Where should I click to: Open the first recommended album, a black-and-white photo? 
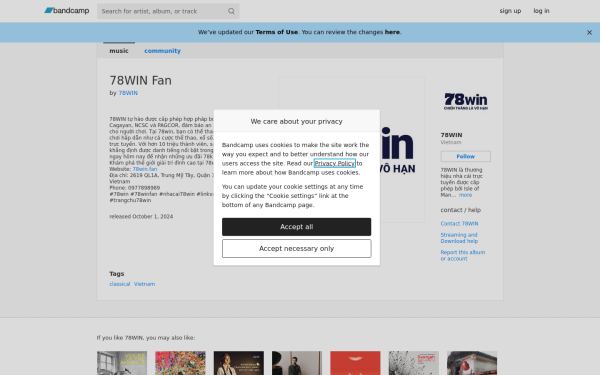click(122, 363)
